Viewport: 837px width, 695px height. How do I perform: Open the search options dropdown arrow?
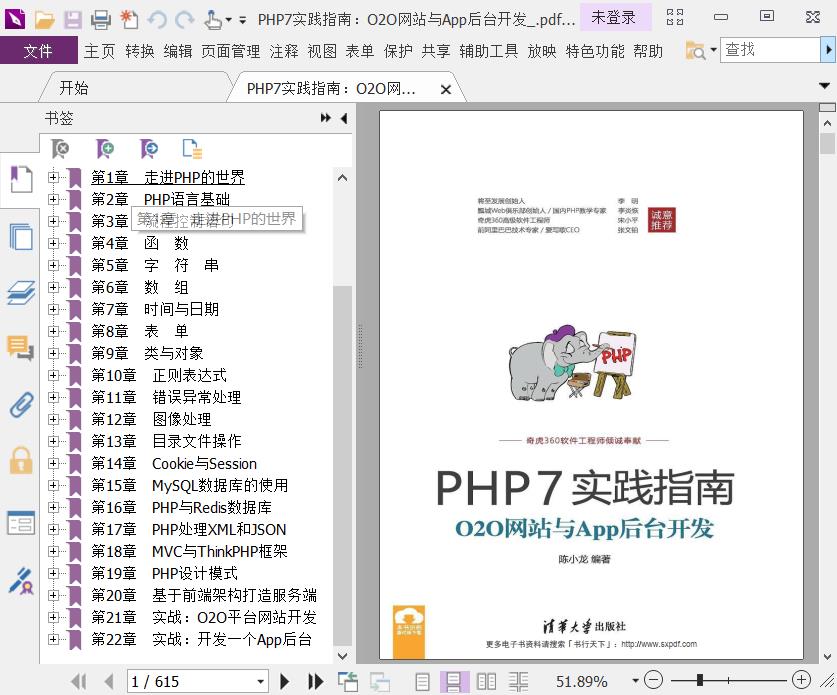click(x=713, y=50)
